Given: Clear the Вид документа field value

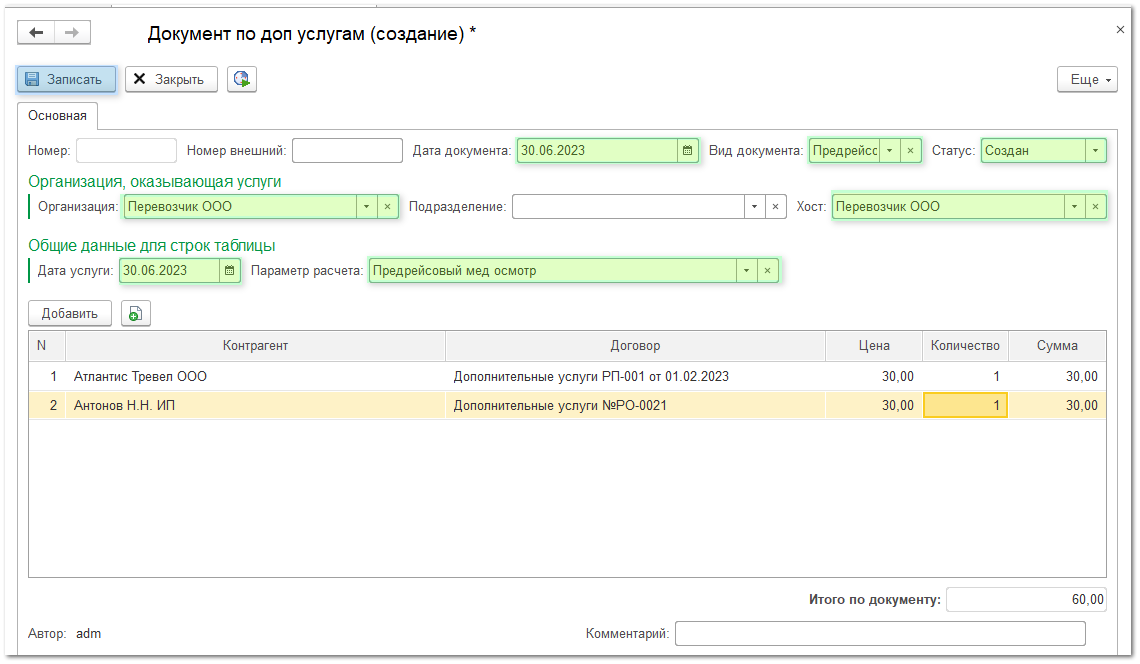Looking at the screenshot, I should 910,151.
